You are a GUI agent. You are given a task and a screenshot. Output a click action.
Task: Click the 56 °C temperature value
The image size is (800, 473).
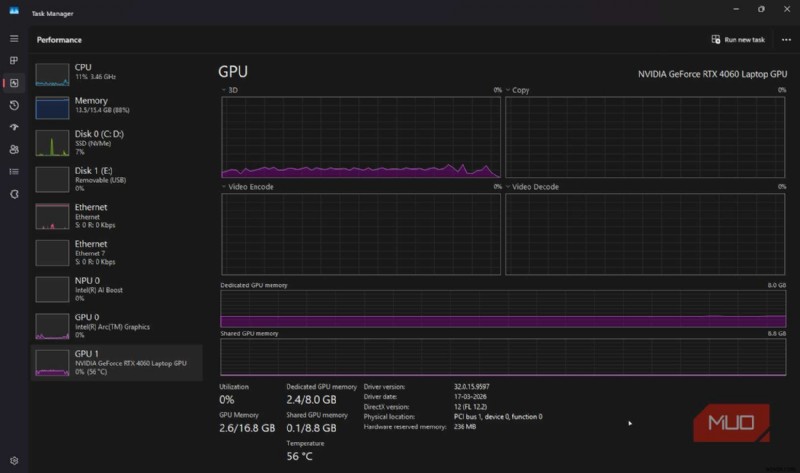299,456
